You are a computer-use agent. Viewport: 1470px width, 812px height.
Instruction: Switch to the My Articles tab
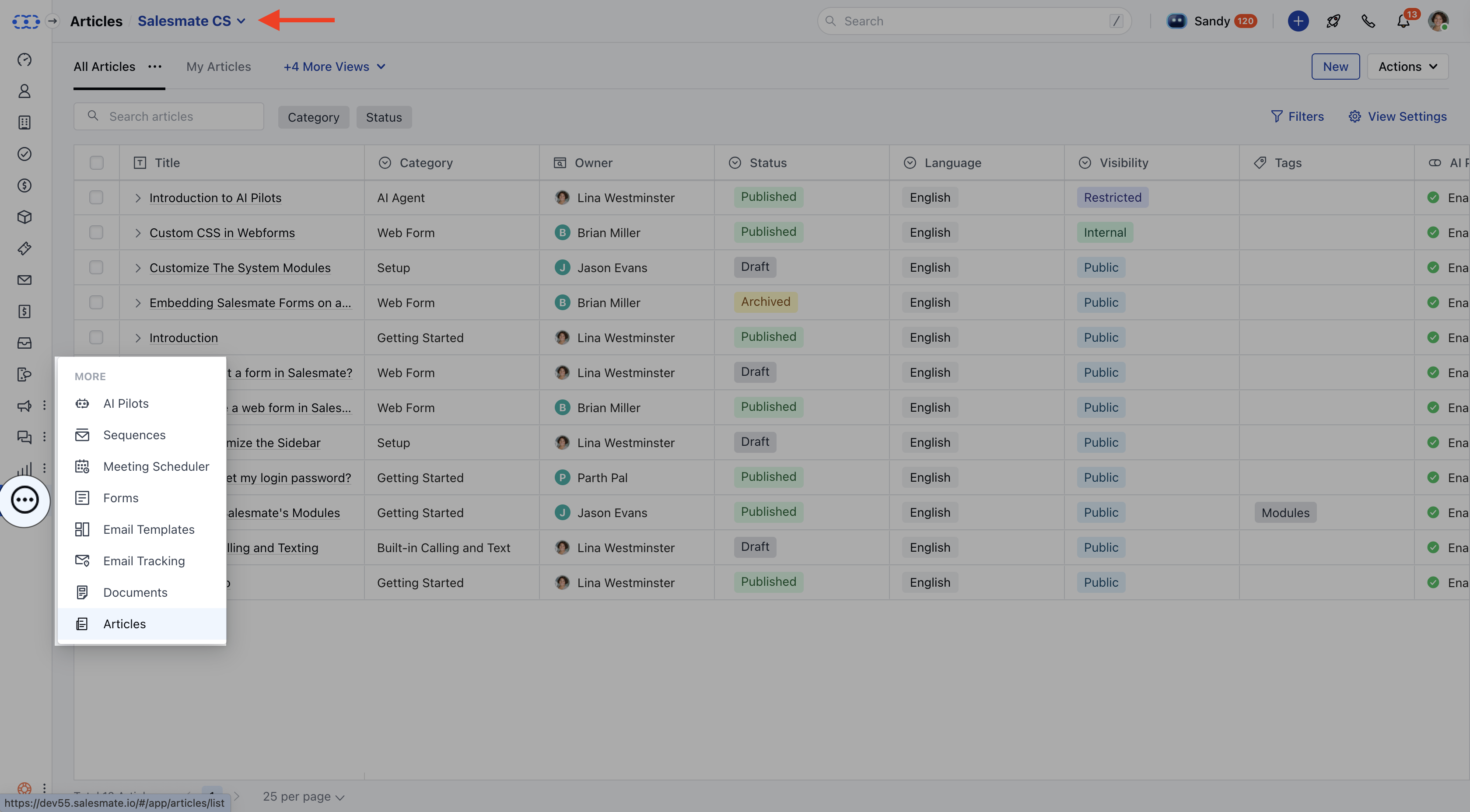(219, 67)
